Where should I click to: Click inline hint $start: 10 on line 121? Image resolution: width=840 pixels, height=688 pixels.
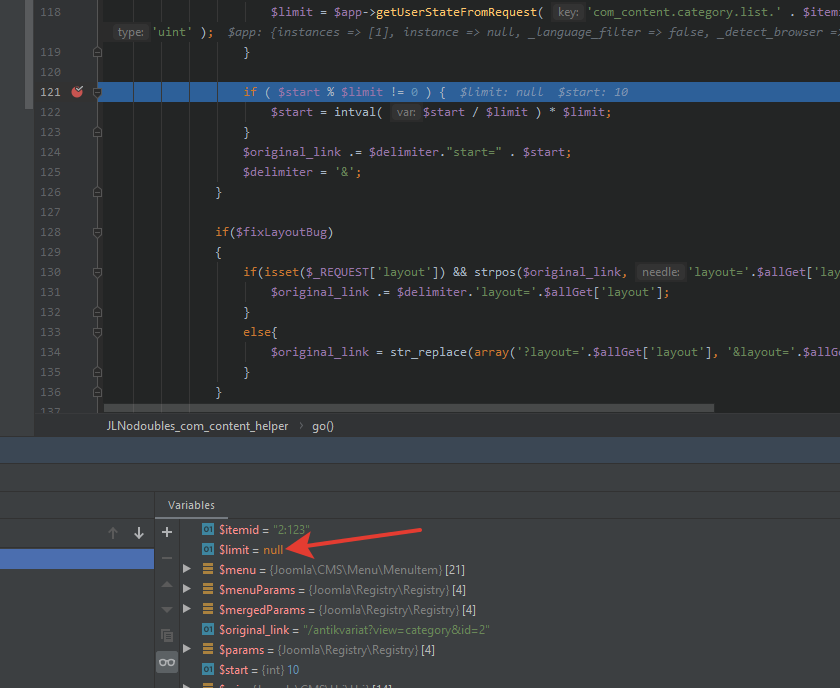(x=592, y=92)
